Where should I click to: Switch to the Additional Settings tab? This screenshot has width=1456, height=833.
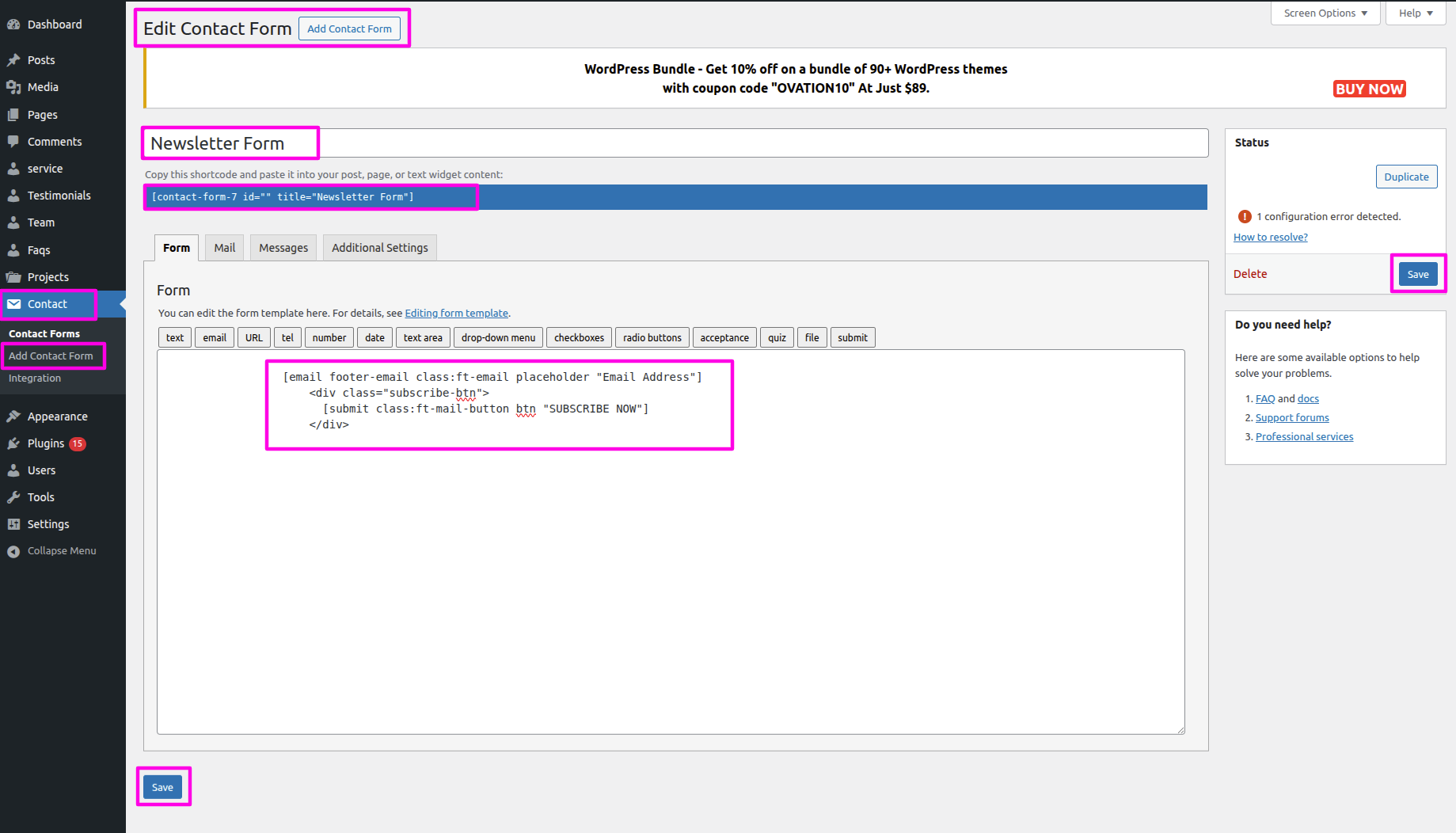379,248
